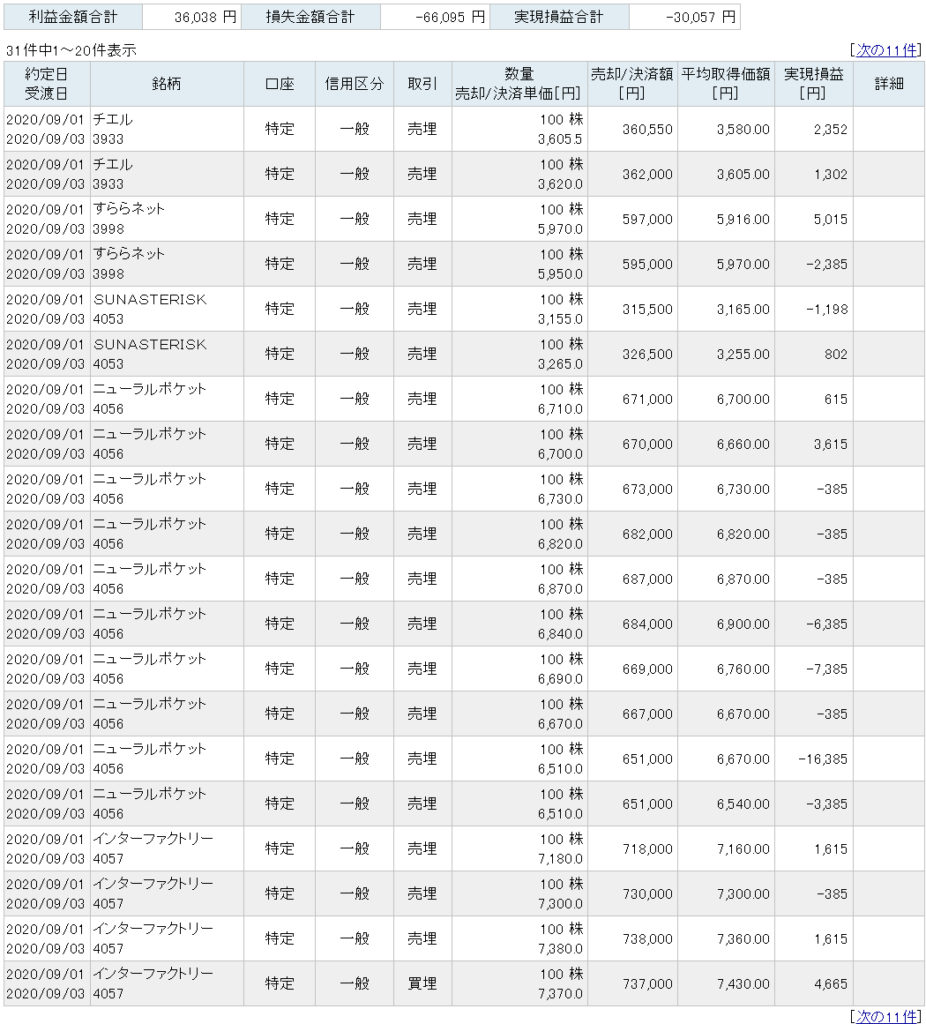Select the 実現損益 column header

tap(814, 84)
